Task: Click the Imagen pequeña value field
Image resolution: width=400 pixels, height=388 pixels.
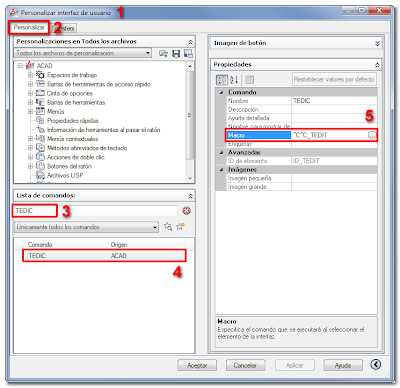Action: (334, 178)
